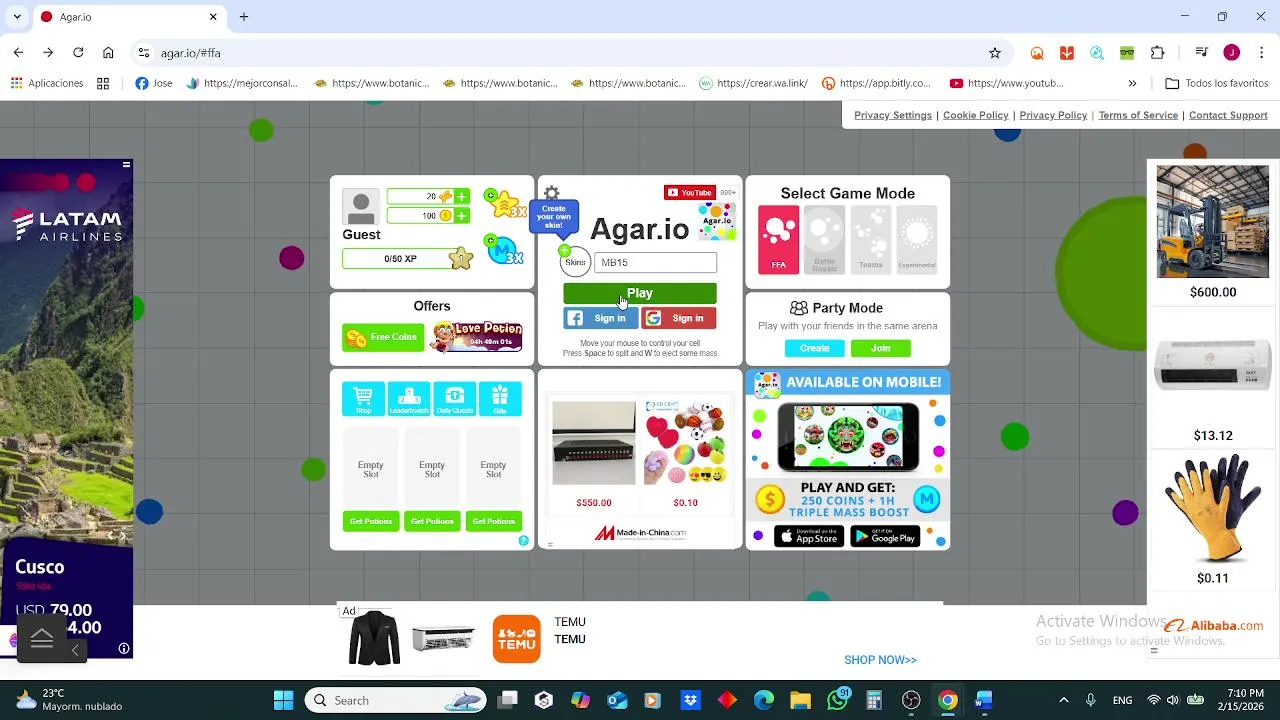This screenshot has height=720, width=1280.
Task: Open File Explorer from the taskbar
Action: pos(800,700)
